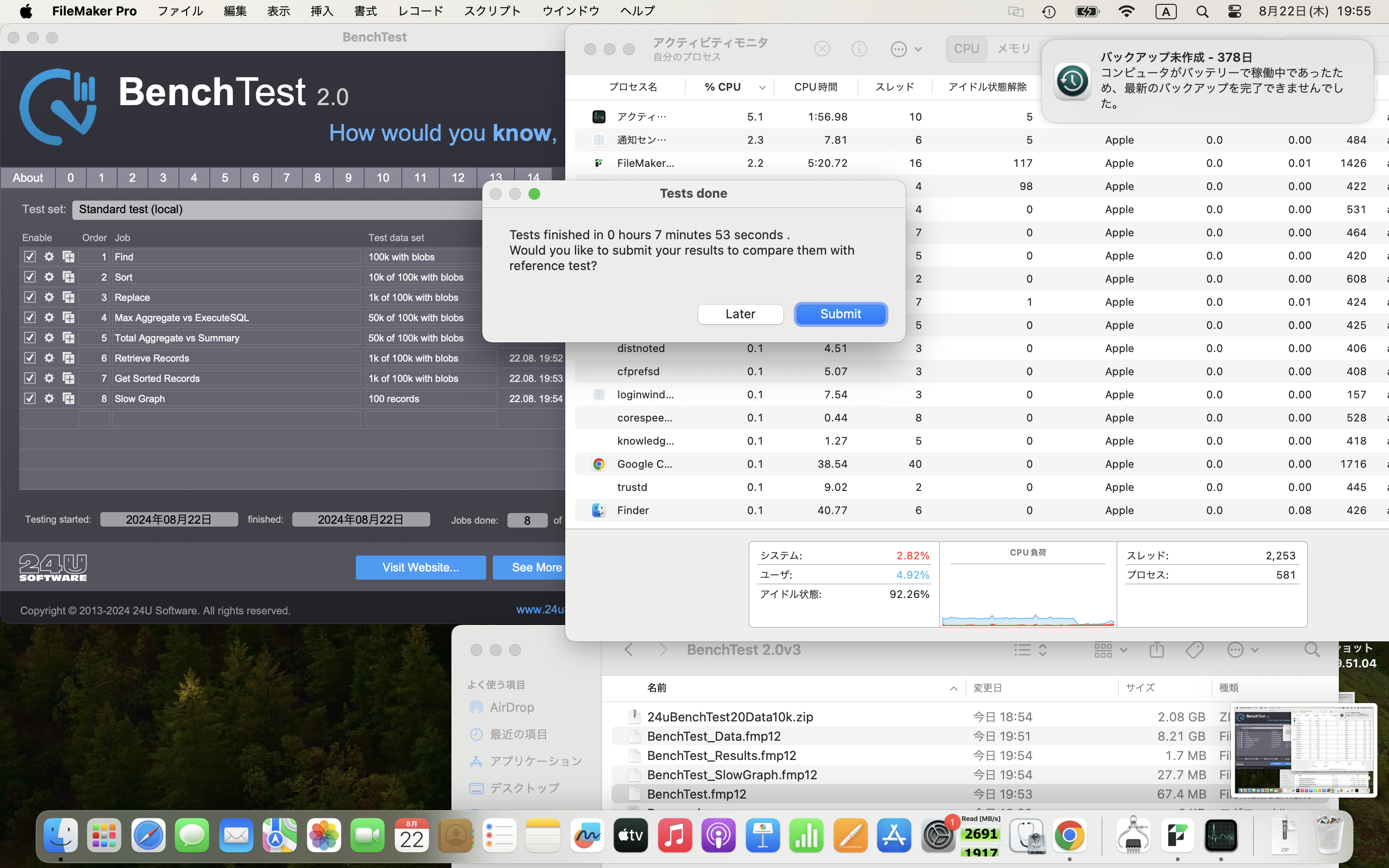This screenshot has height=868, width=1389.
Task: Open System Preferences in the Dock
Action: tap(938, 835)
